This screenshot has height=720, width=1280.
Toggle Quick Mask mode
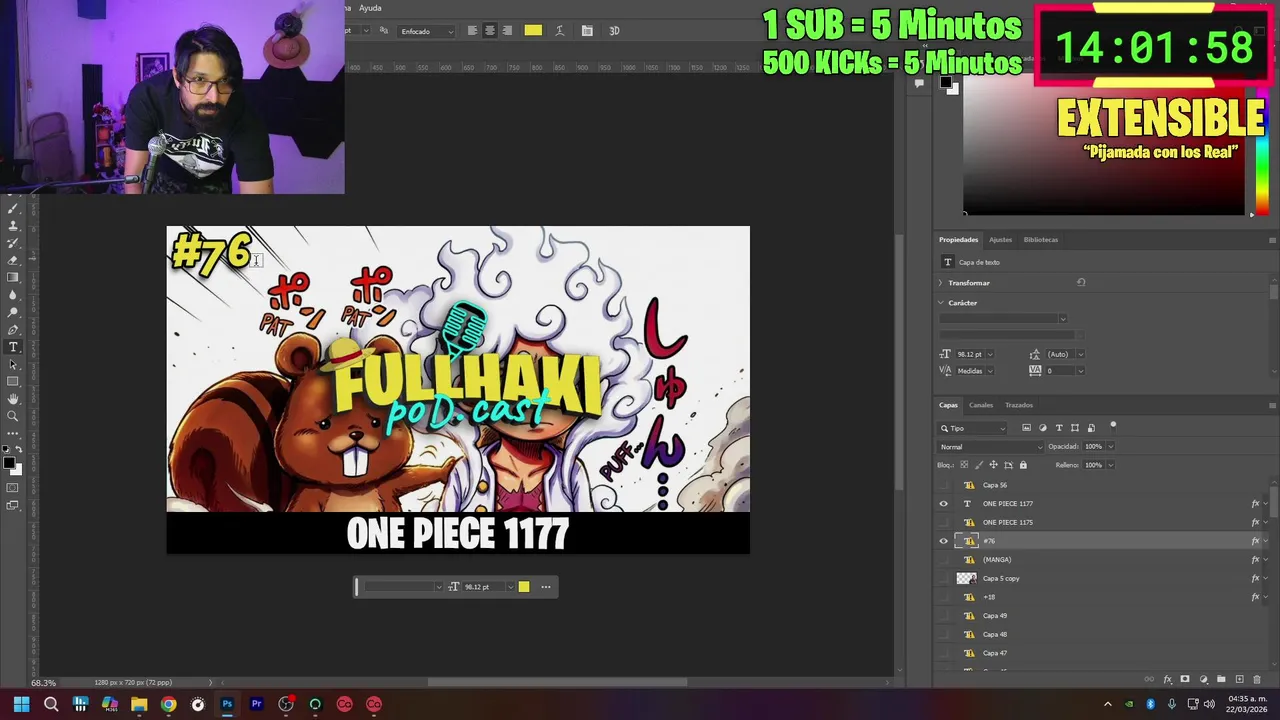click(x=12, y=488)
